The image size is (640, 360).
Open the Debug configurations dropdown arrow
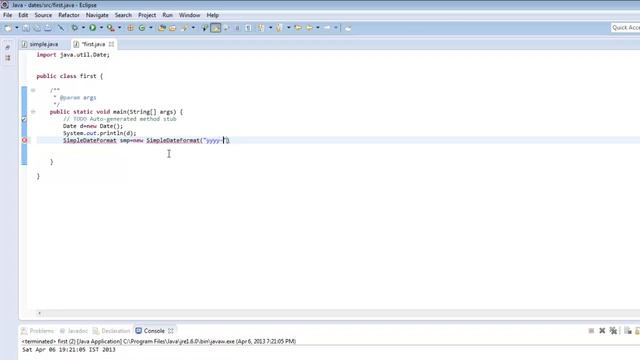83,28
